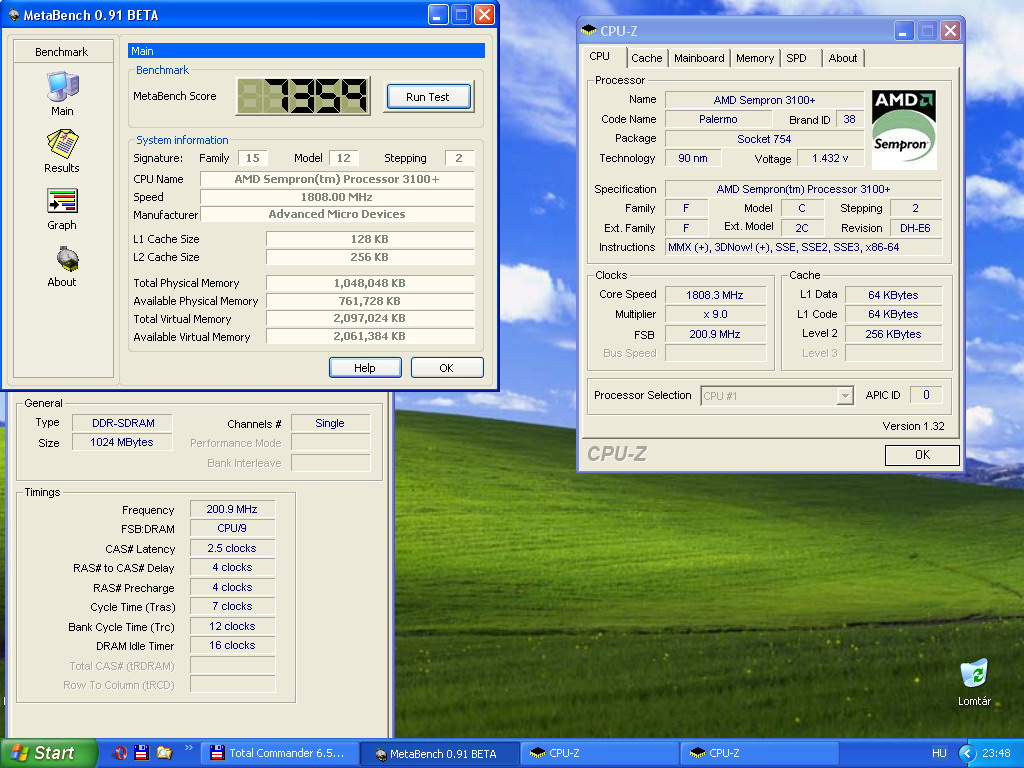Click the OK button in MetaBench
This screenshot has width=1024, height=768.
pos(447,368)
